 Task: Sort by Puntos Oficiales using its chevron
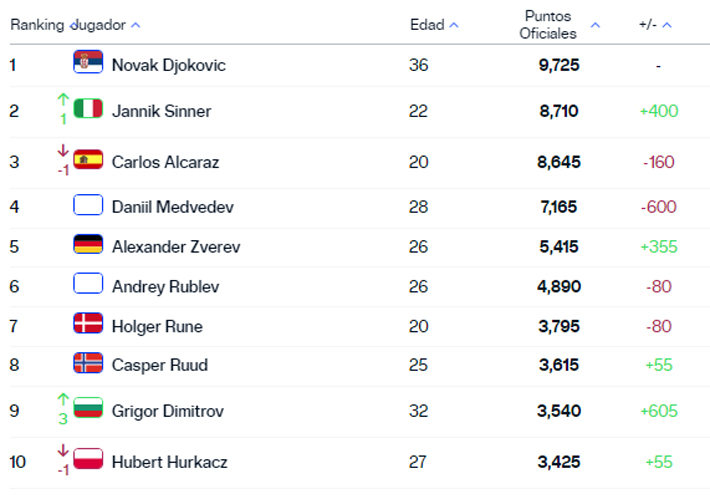pos(595,25)
